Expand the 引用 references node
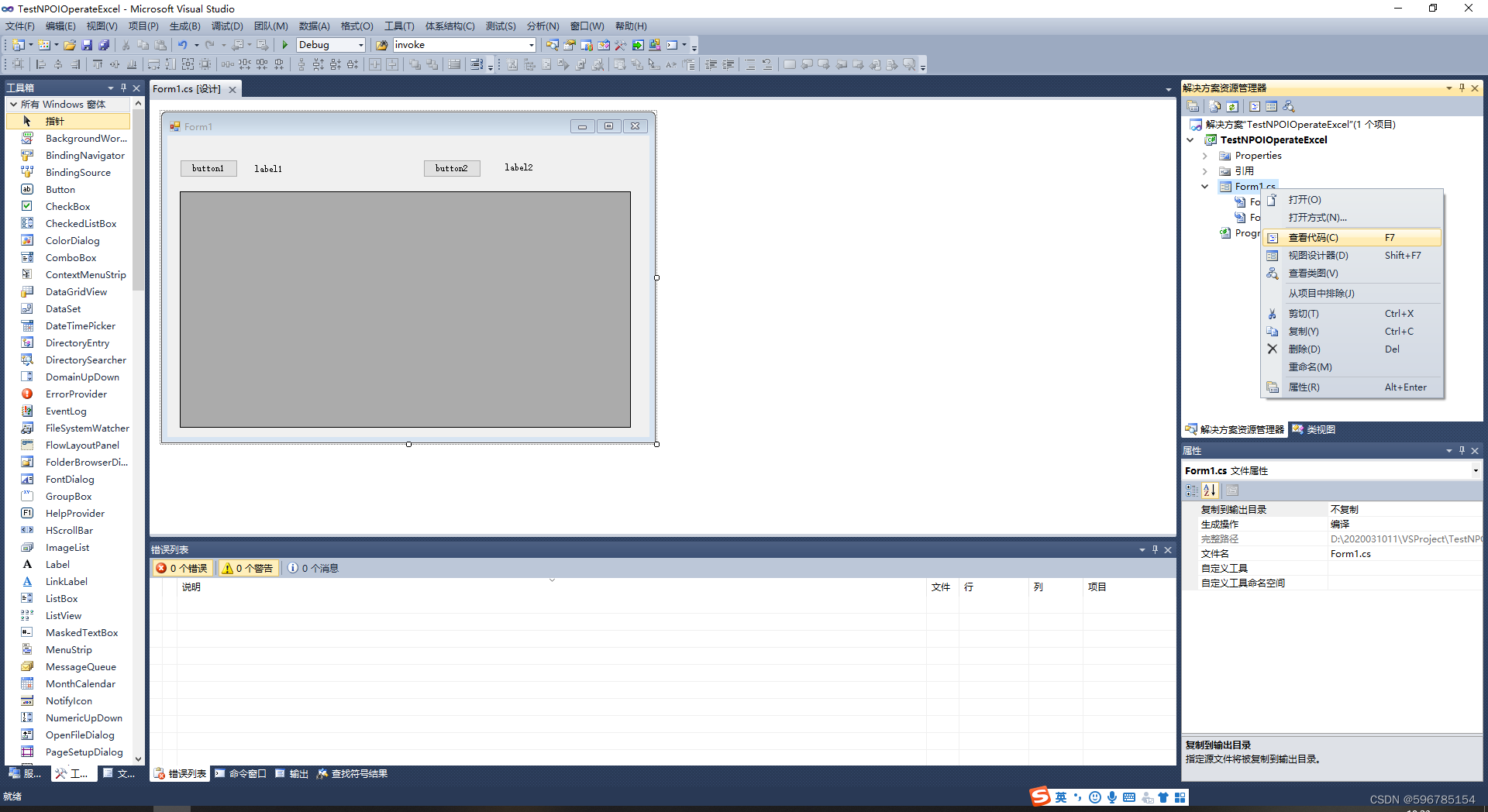The height and width of the screenshot is (812, 1488). 1204,171
